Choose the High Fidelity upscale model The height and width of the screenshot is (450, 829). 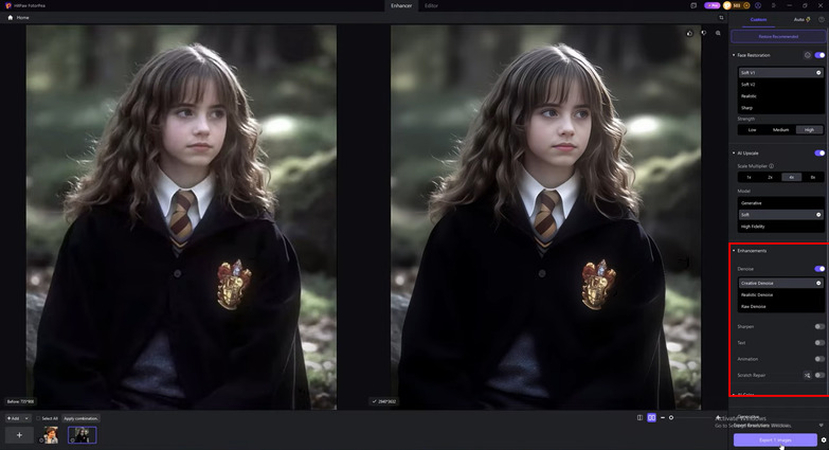coord(781,226)
